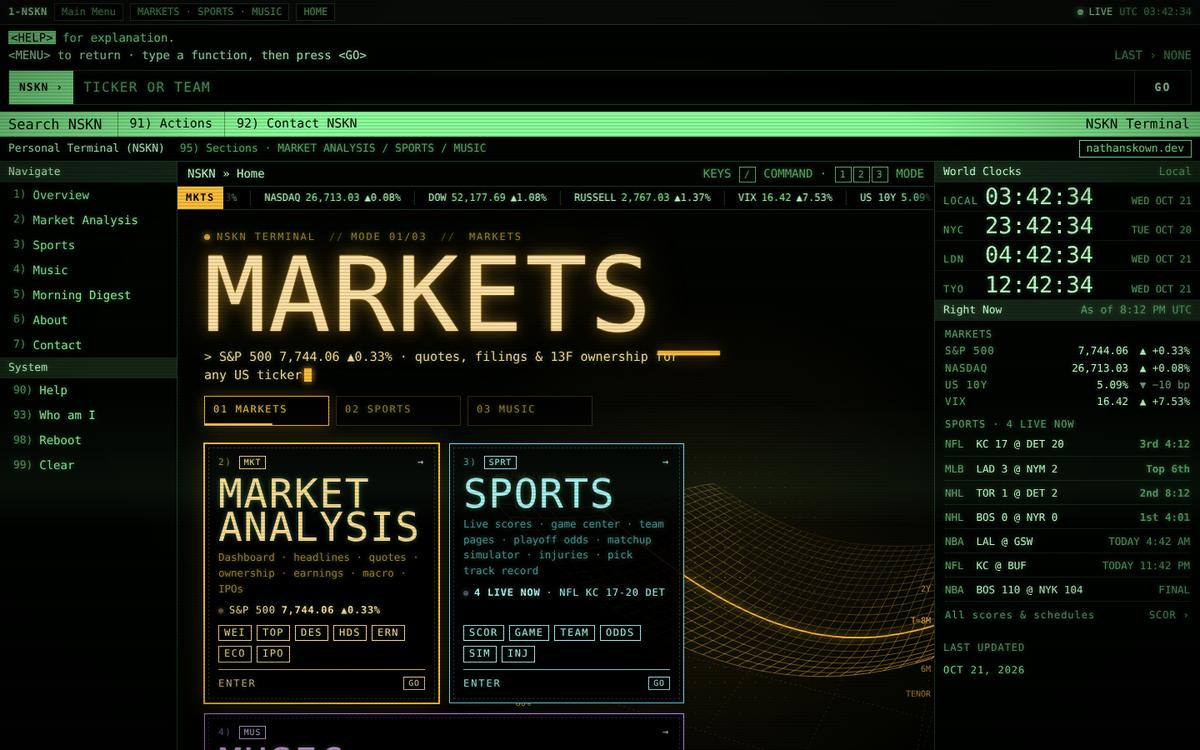Open Main Menu in top bar
Screen dimensions: 1200x750
coord(88,12)
